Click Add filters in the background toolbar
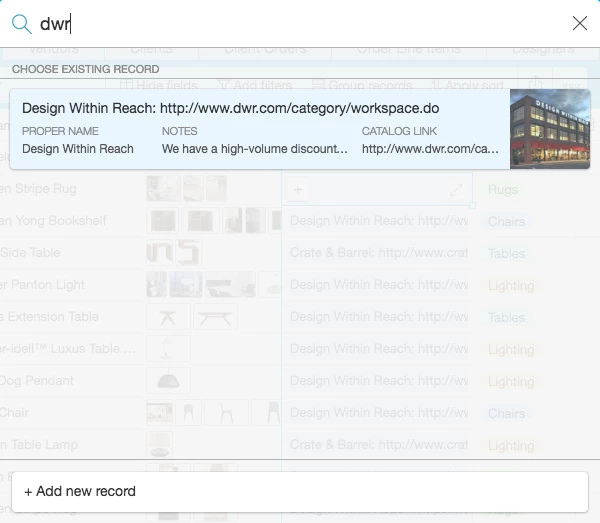This screenshot has height=523, width=600. pos(254,85)
